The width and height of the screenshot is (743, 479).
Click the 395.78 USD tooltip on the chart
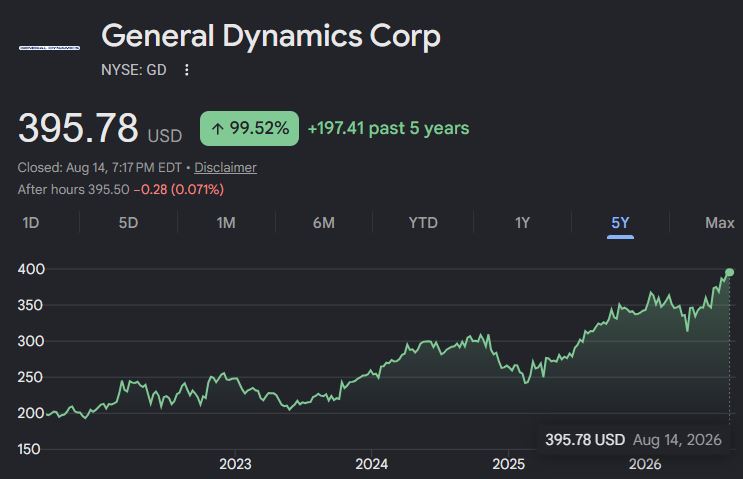[633, 440]
